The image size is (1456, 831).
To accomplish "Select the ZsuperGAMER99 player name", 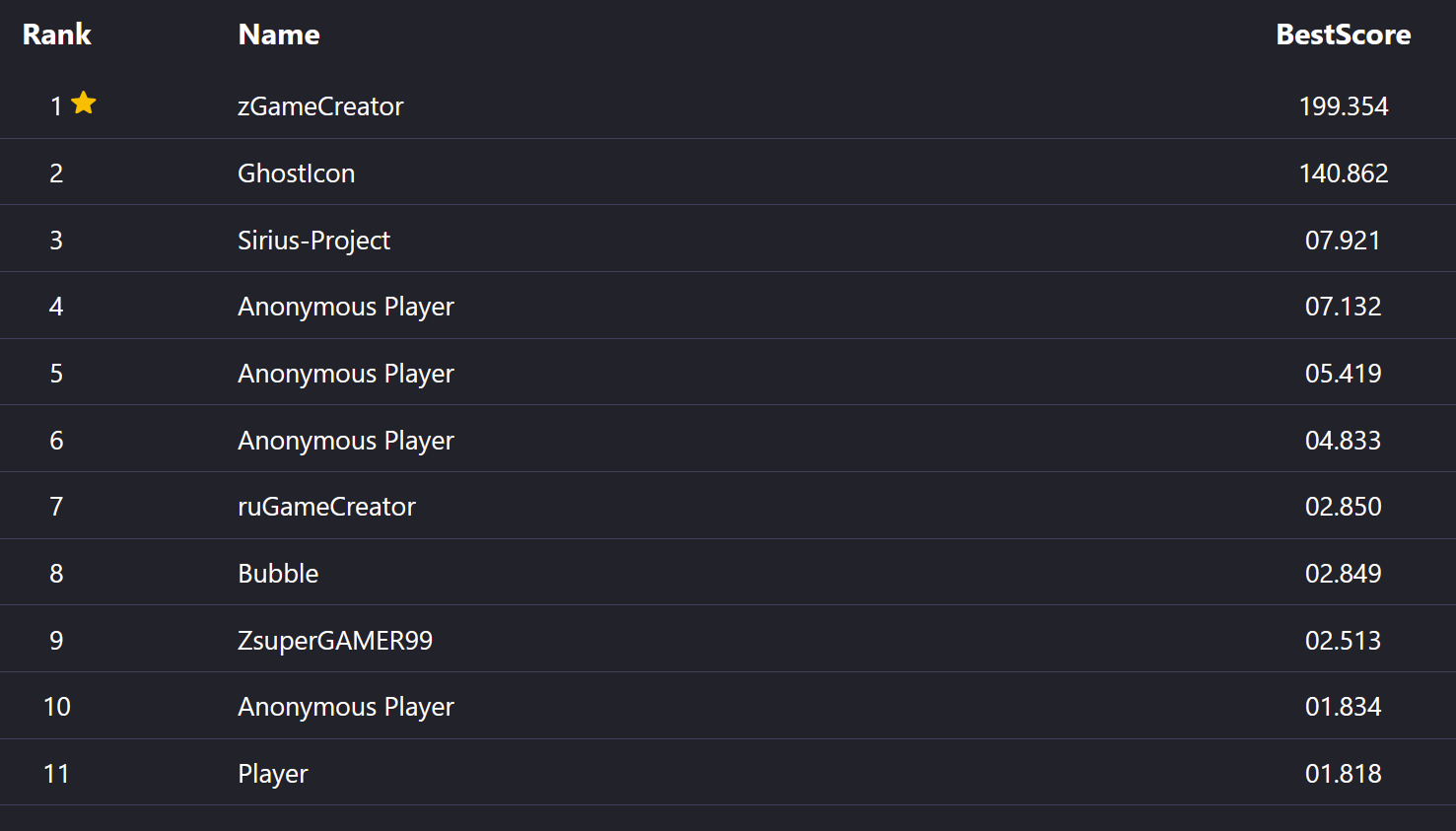I will 335,641.
